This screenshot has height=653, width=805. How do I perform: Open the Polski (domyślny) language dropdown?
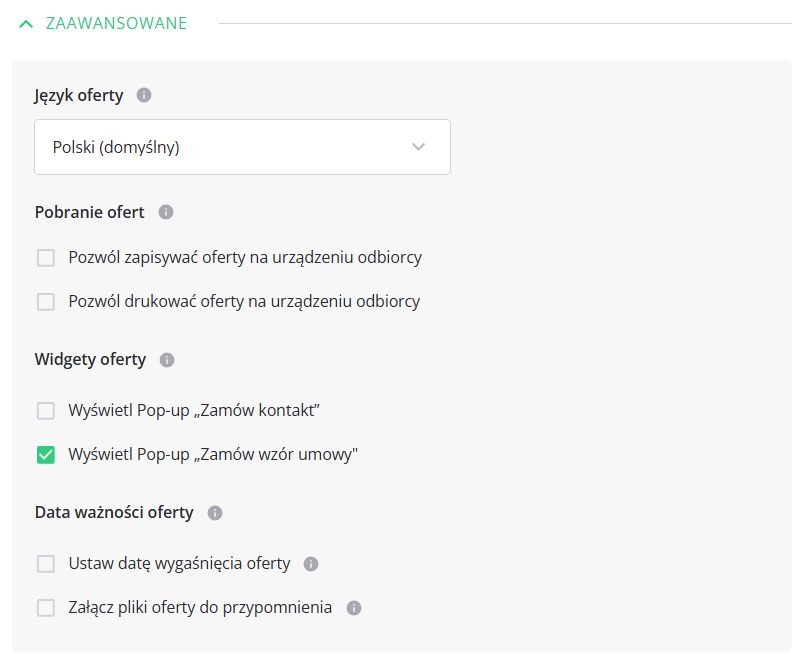[242, 147]
